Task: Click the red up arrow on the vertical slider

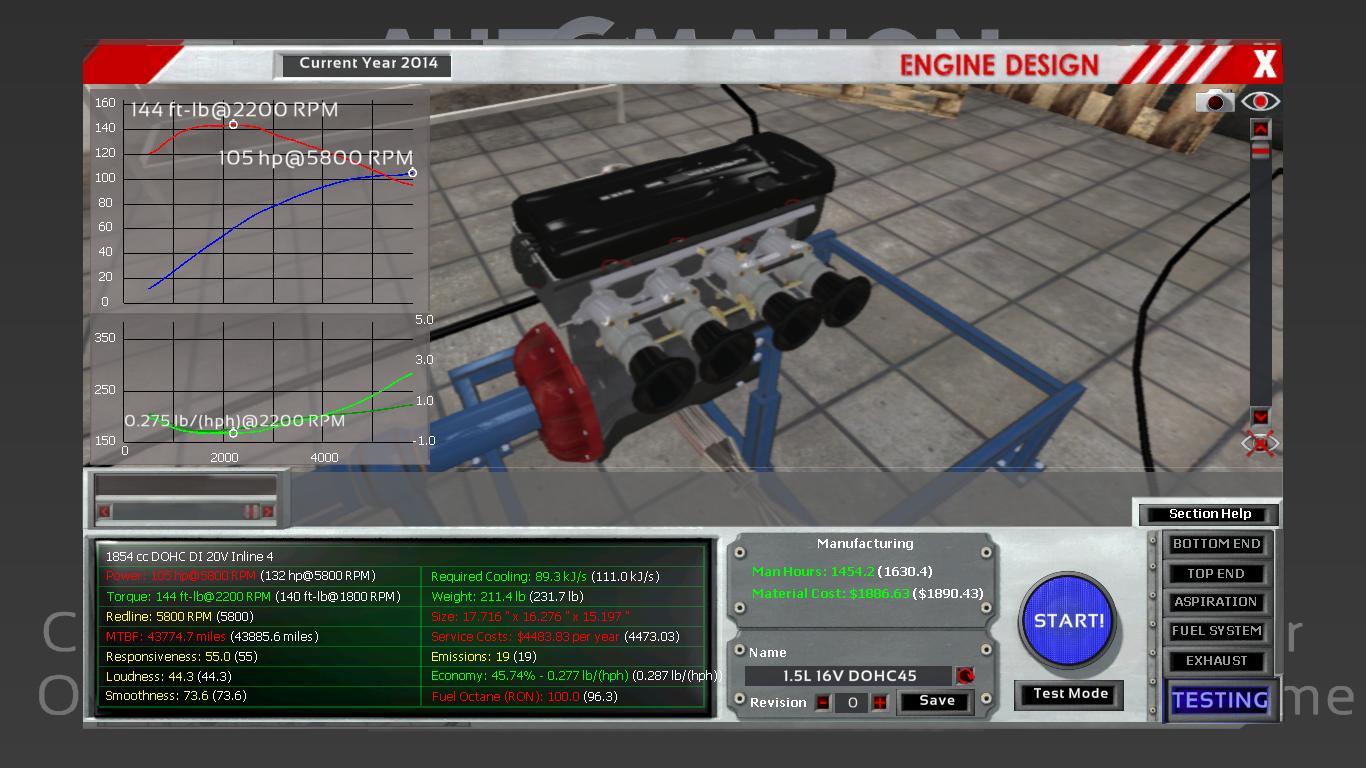Action: click(1261, 129)
